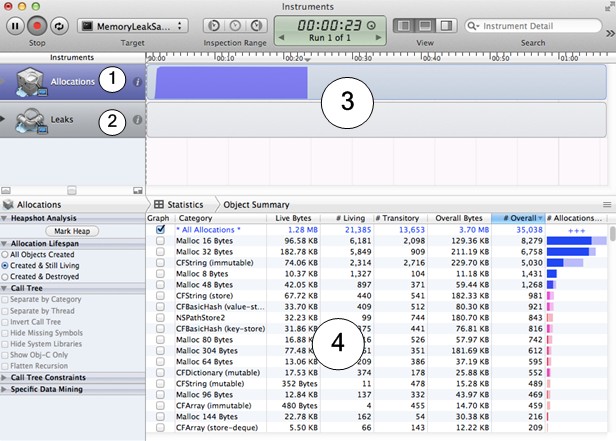Open the Allocations detail pane selector
The width and height of the screenshot is (616, 441).
[x=32, y=205]
